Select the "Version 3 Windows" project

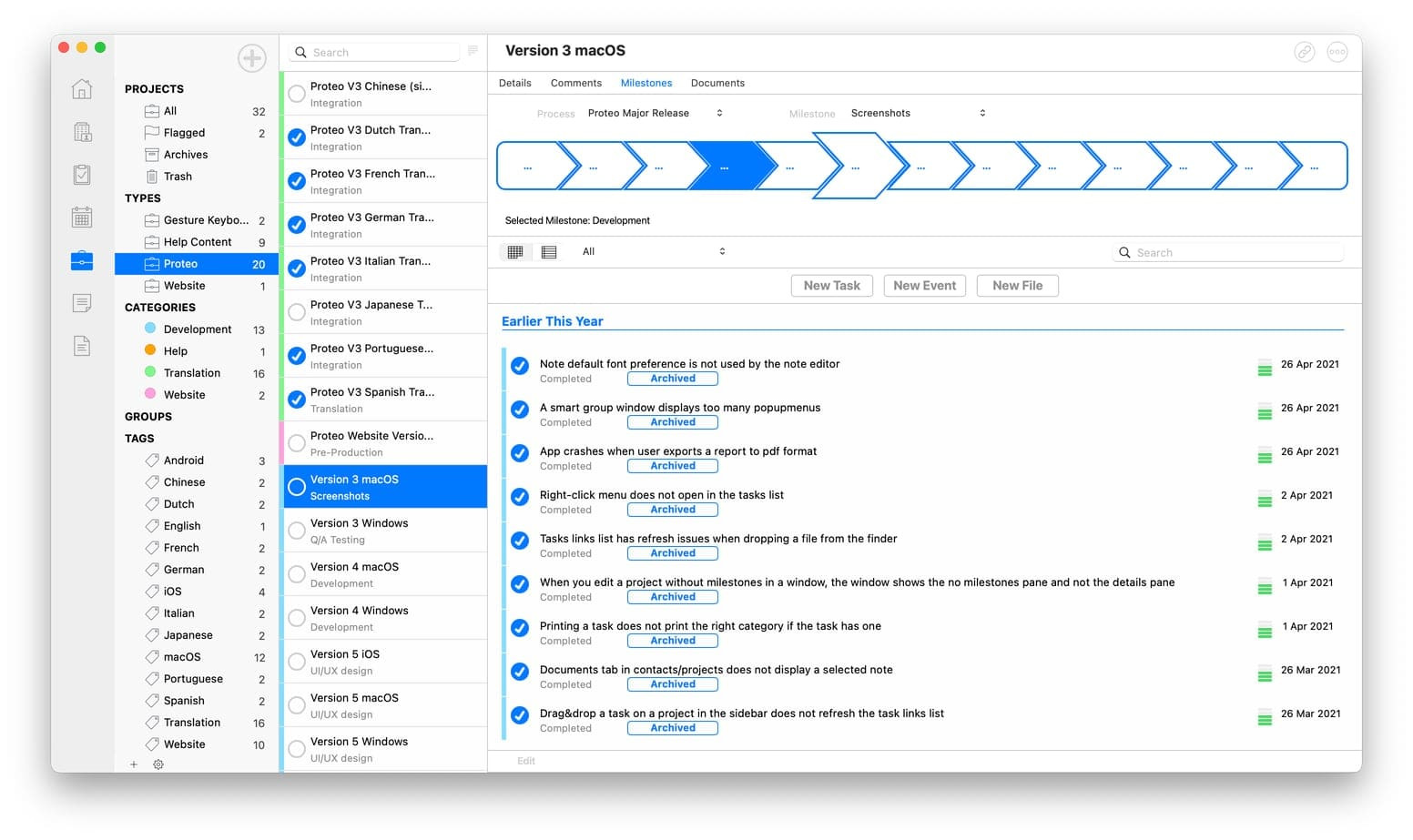[x=385, y=531]
